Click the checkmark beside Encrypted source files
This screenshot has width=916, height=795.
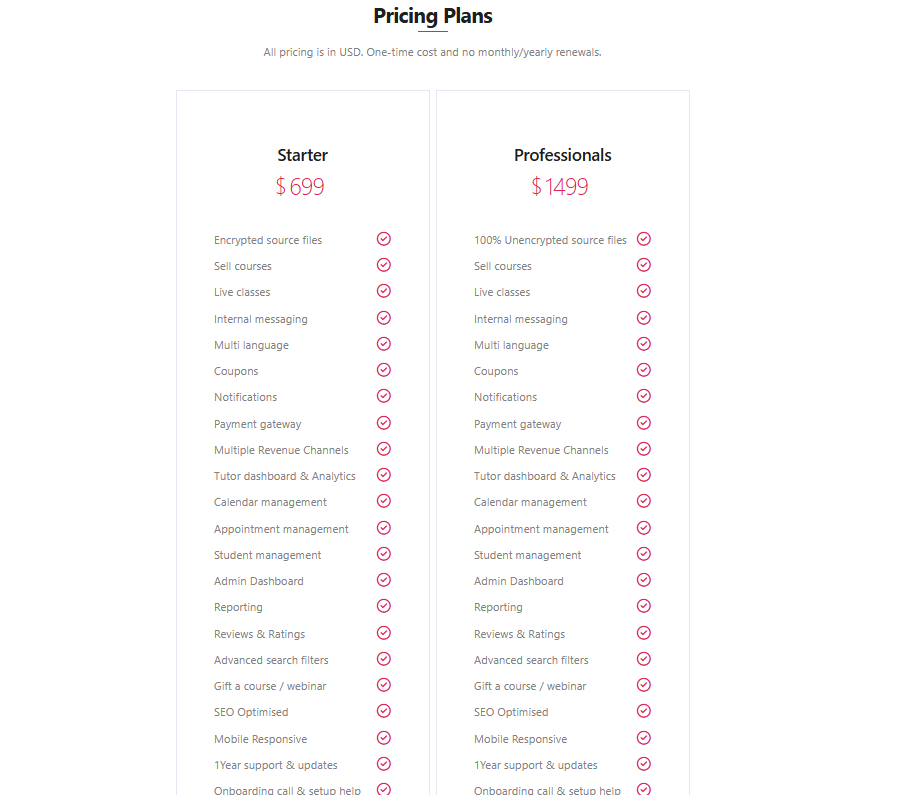coord(383,239)
